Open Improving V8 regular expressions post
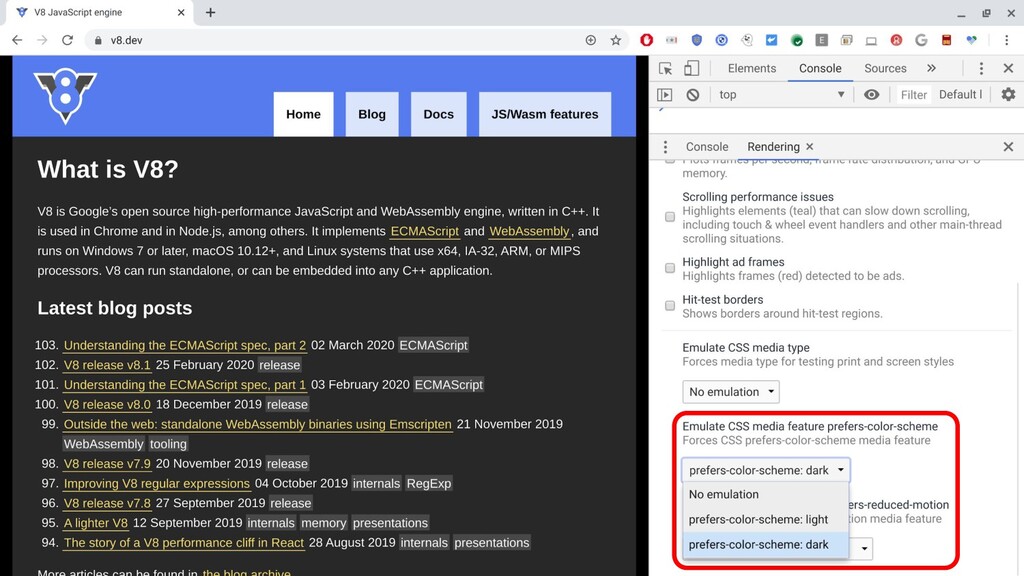Screen dimensions: 1024x576 157,484
